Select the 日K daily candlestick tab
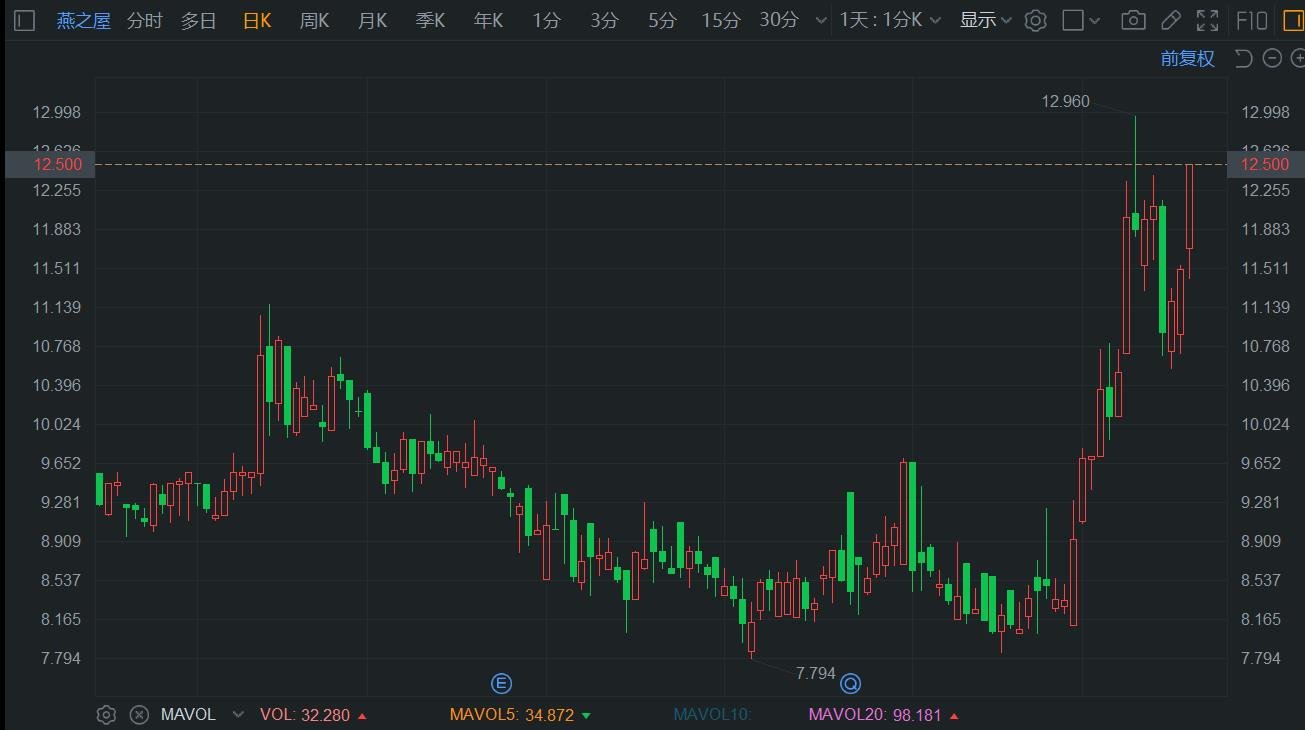 pos(257,20)
